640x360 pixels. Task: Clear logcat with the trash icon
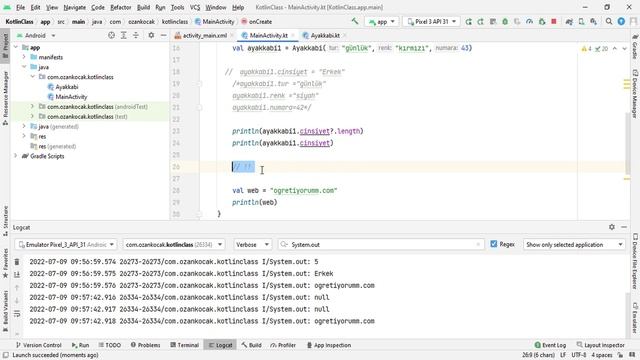(17, 262)
